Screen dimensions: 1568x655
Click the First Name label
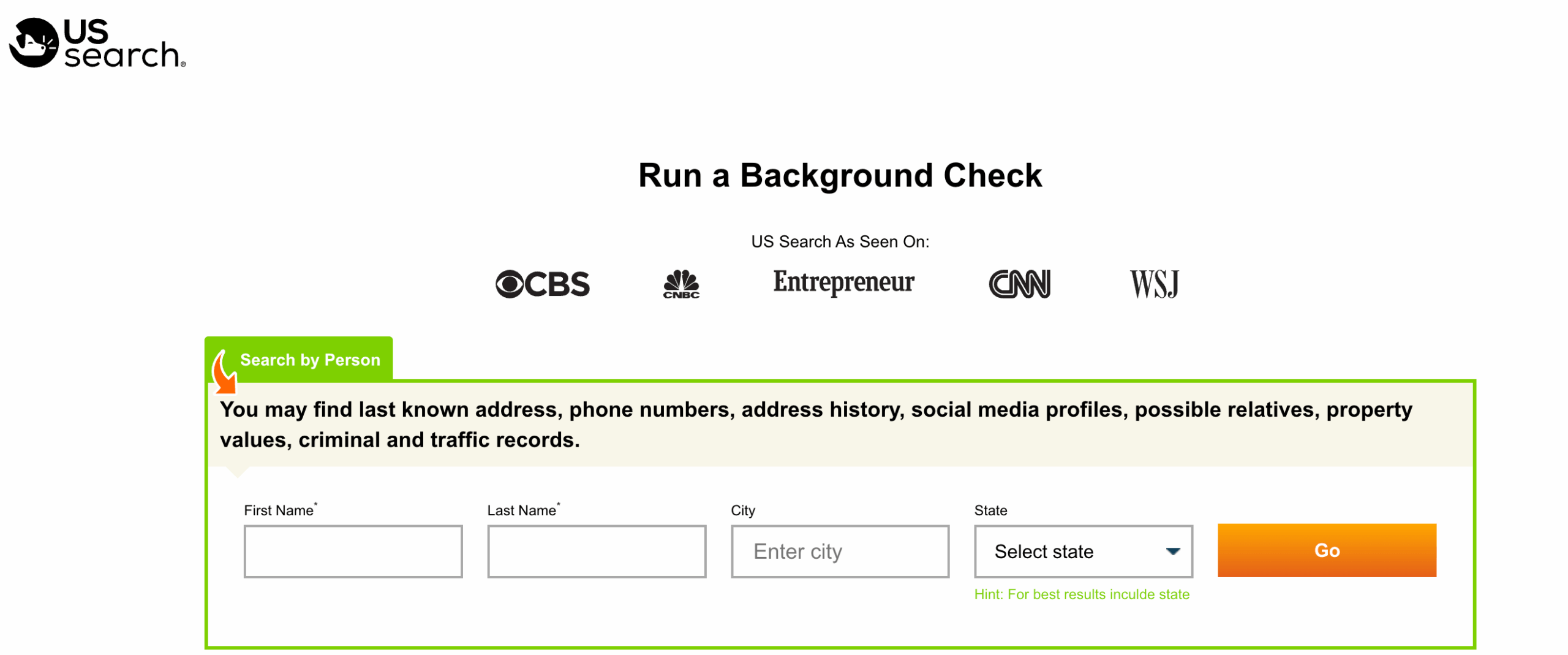tap(279, 510)
